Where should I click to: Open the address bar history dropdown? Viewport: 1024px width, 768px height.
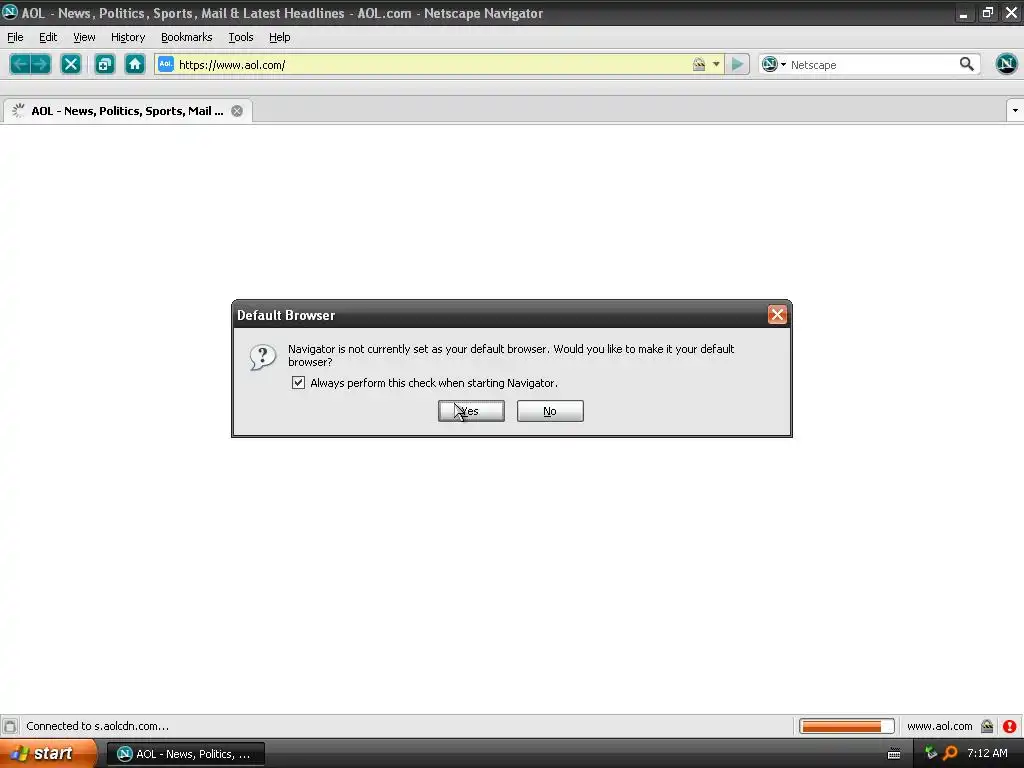[716, 64]
